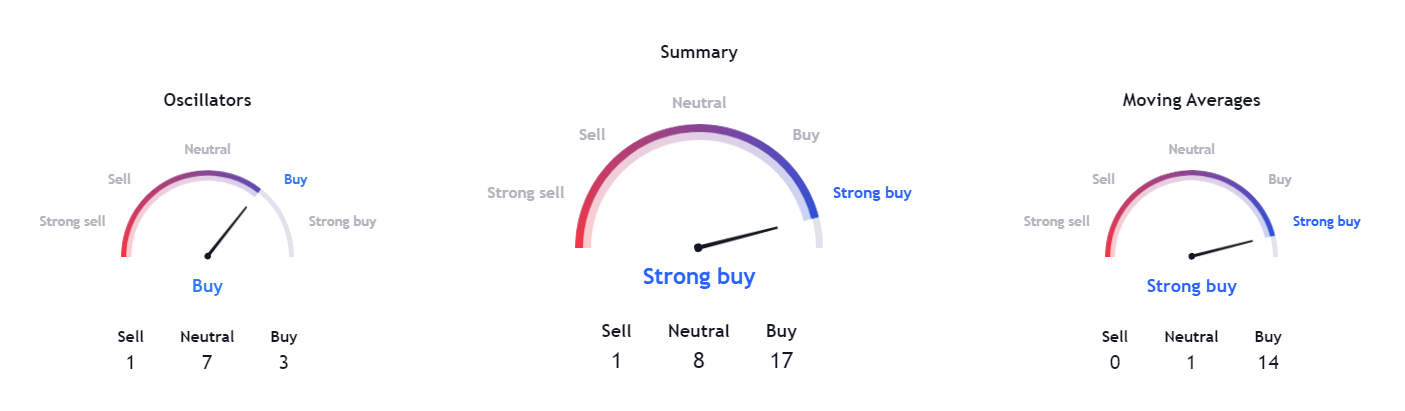The width and height of the screenshot is (1405, 411).
Task: Click the Summary gauge needle
Action: tap(737, 237)
